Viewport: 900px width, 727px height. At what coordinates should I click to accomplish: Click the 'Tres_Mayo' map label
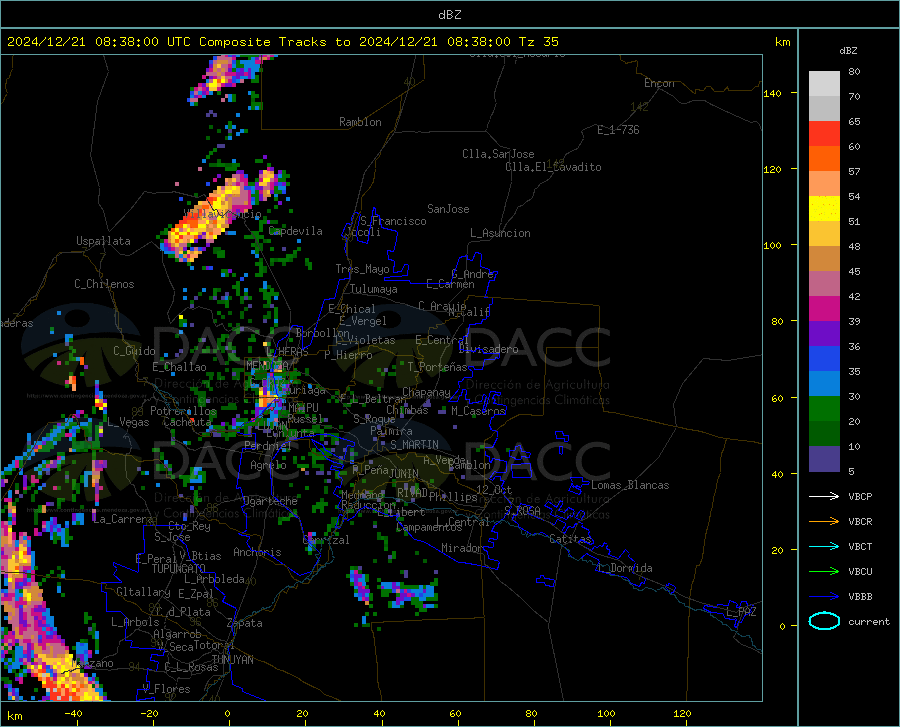coord(362,269)
